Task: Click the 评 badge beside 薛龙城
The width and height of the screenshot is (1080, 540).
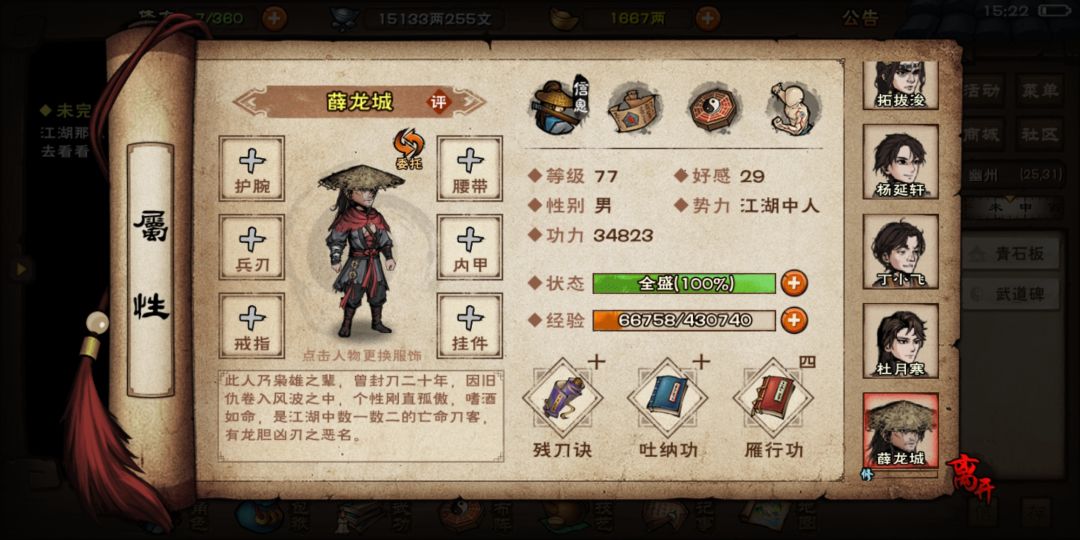Action: coord(438,103)
